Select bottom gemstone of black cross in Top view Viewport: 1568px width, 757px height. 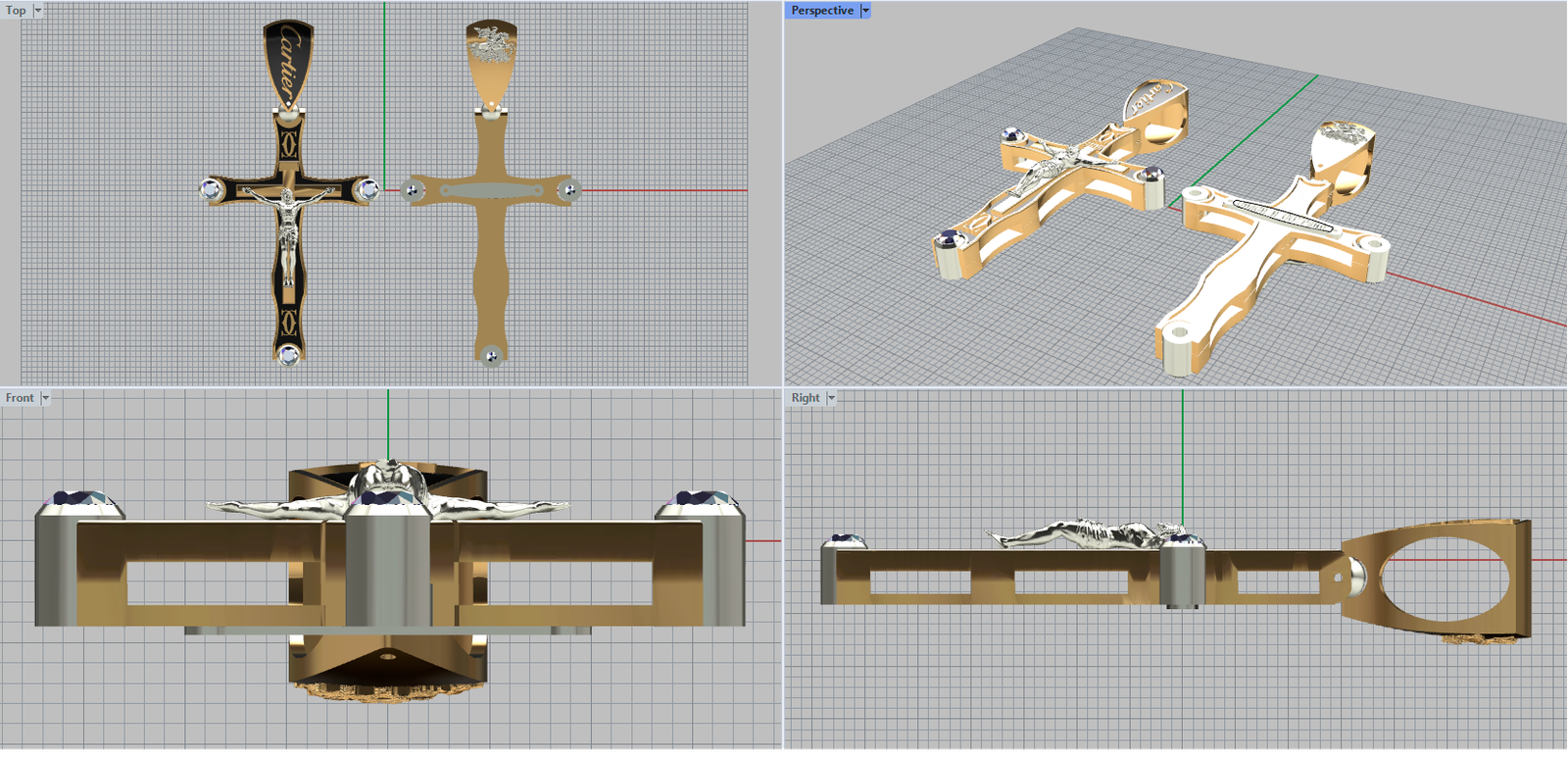click(288, 354)
